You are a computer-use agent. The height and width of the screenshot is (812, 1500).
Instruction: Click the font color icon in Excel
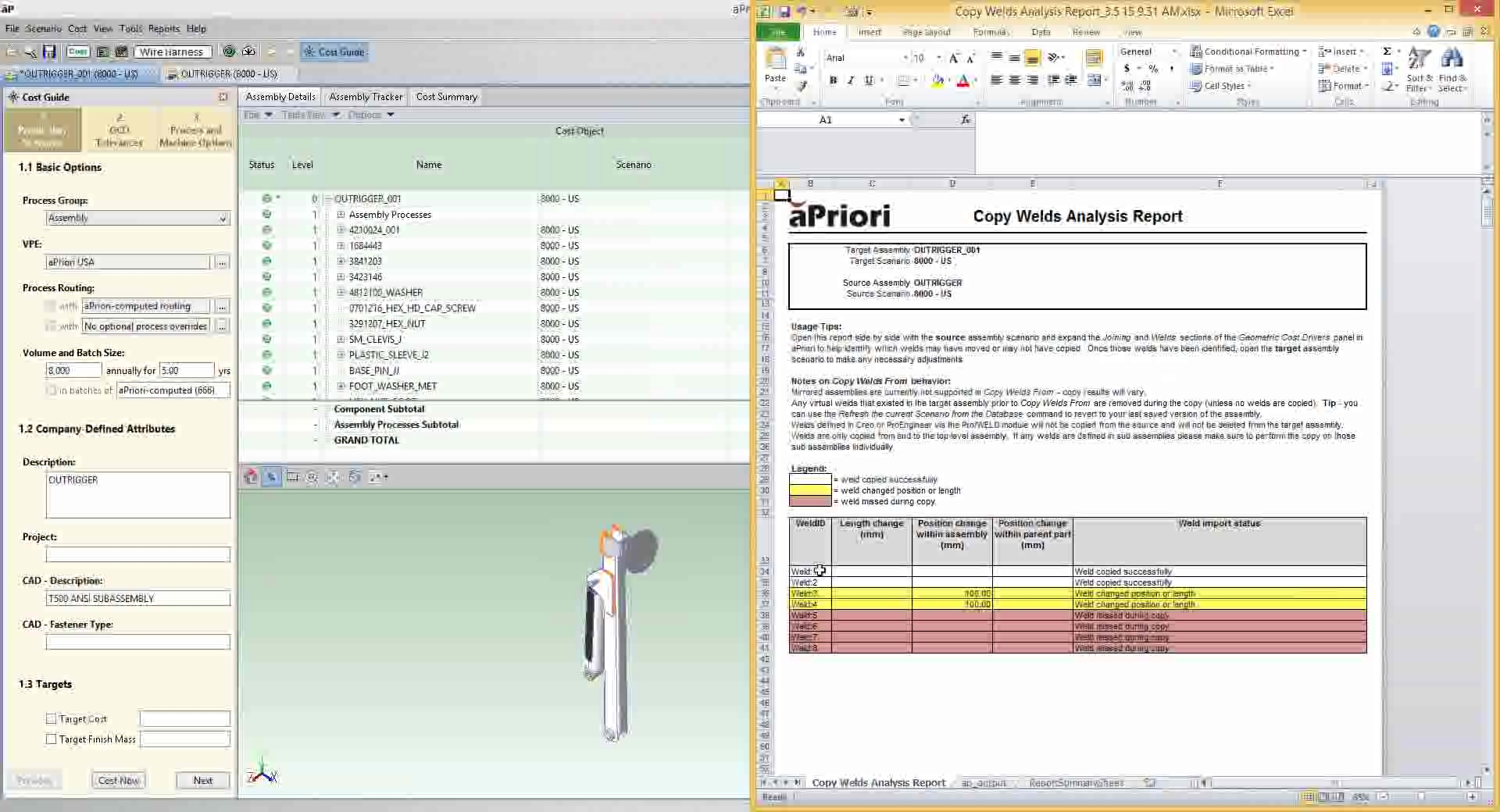(x=962, y=80)
